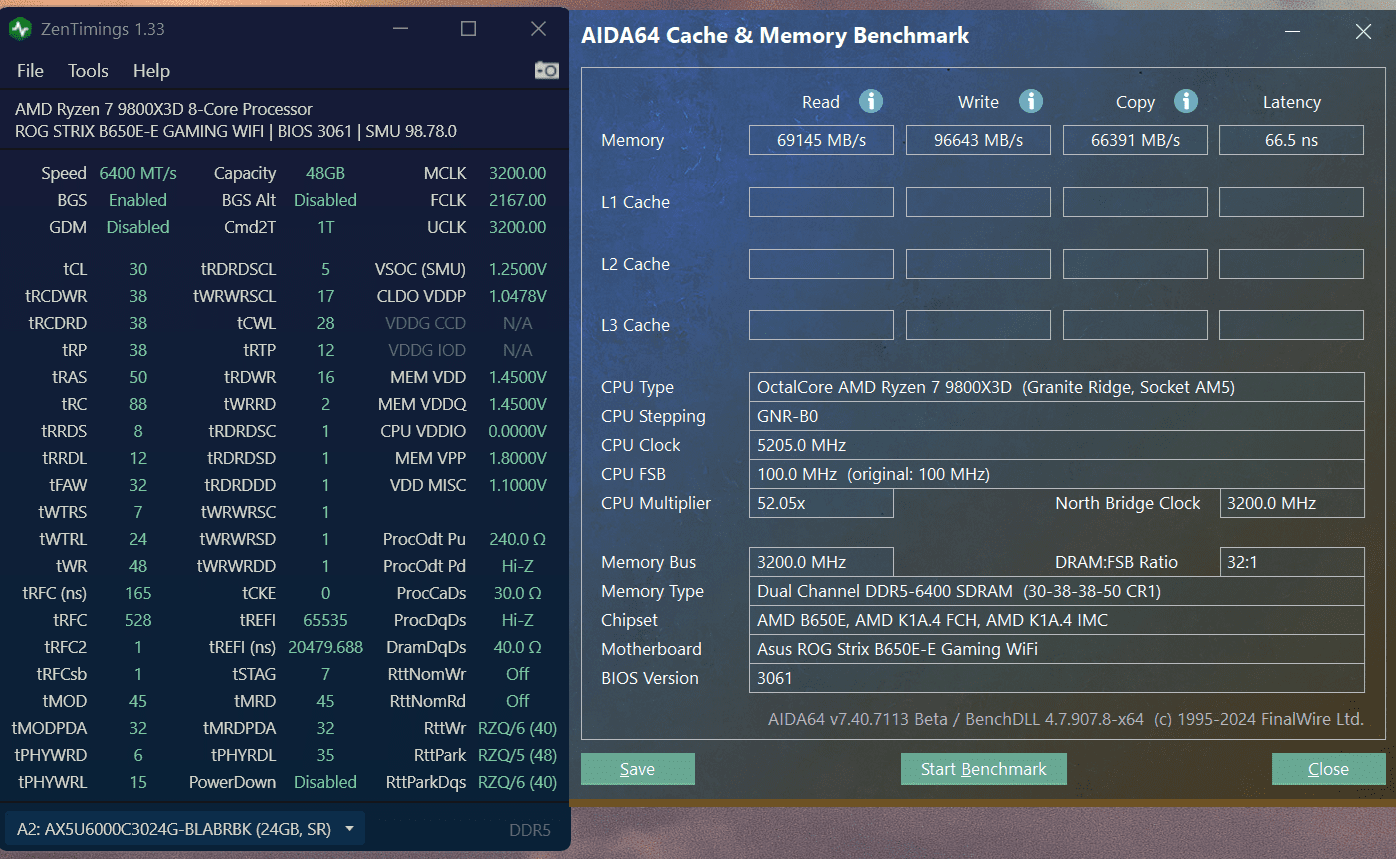
Task: Select the Memory Latency 66.5 ns field
Action: point(1292,140)
